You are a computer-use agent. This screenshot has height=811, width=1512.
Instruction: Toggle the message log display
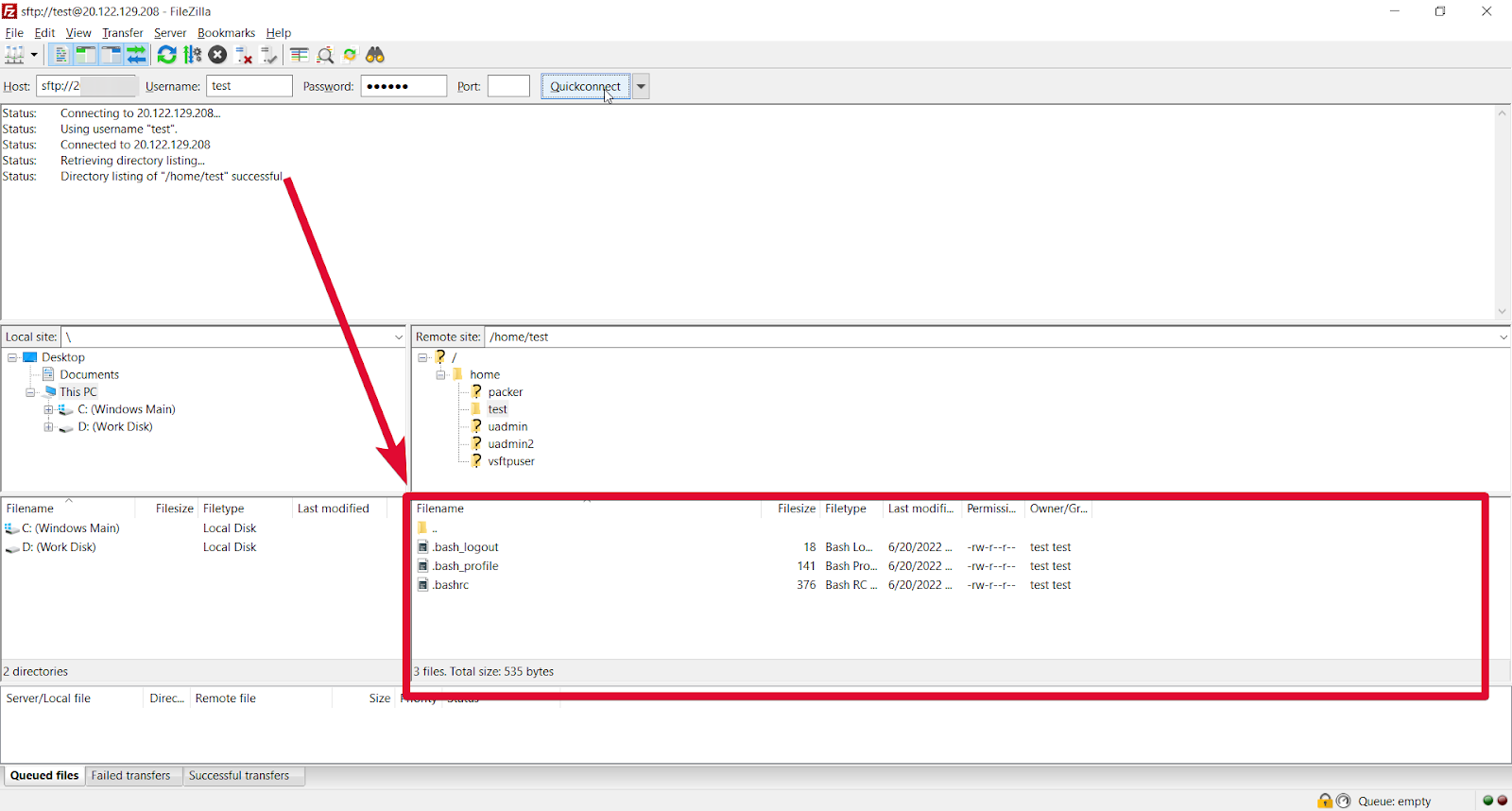tap(60, 55)
